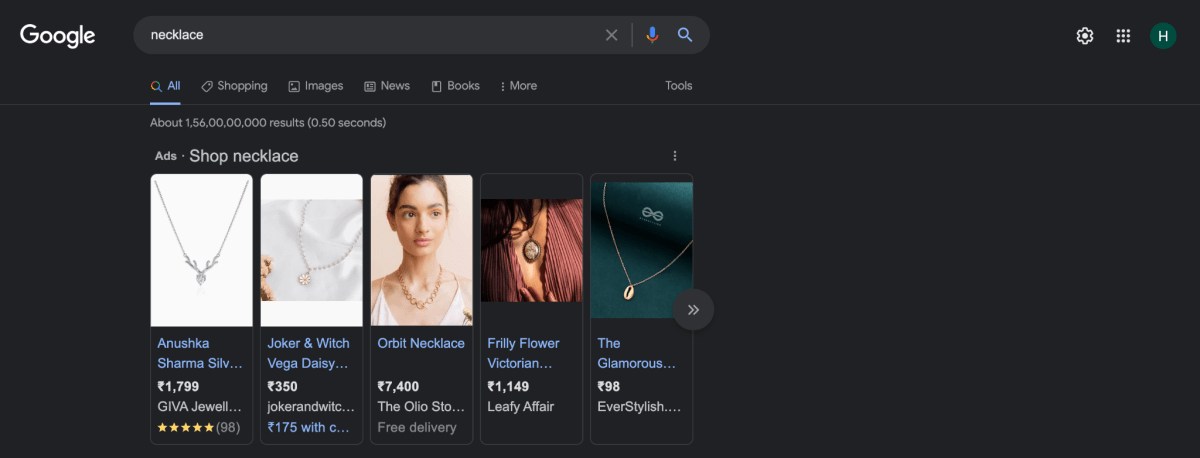
Task: Open the account avatar labeled H
Action: tap(1163, 36)
